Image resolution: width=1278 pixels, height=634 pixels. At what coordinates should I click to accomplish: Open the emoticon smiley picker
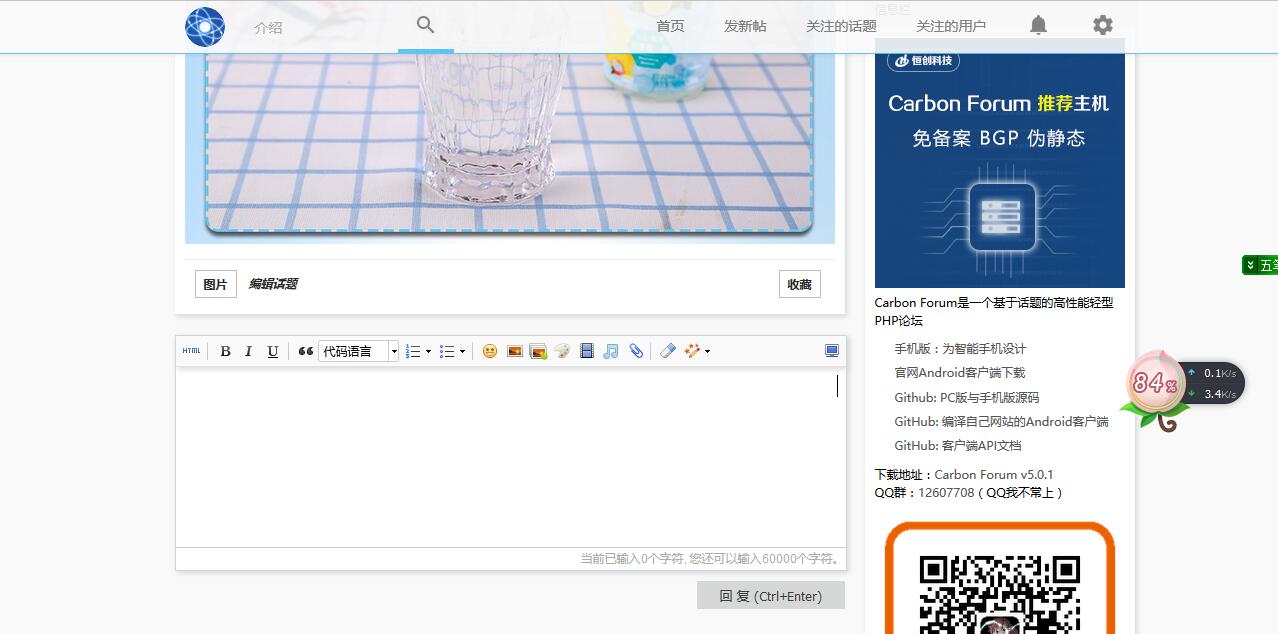click(x=490, y=351)
